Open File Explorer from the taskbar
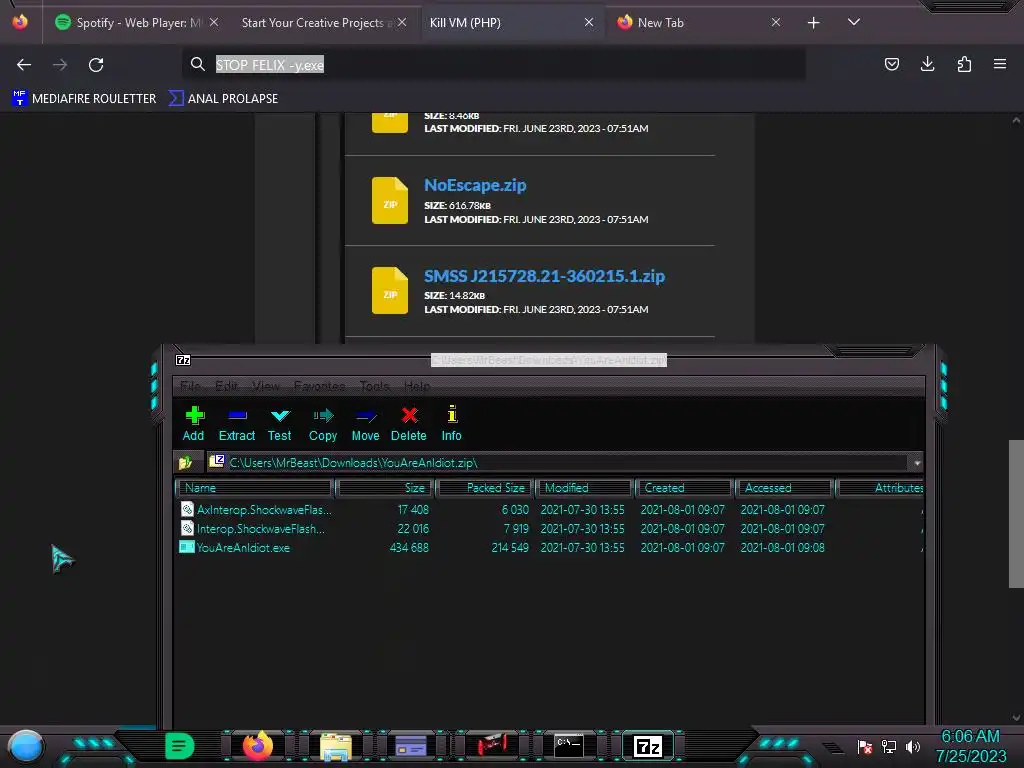Image resolution: width=1024 pixels, height=768 pixels. pos(336,746)
